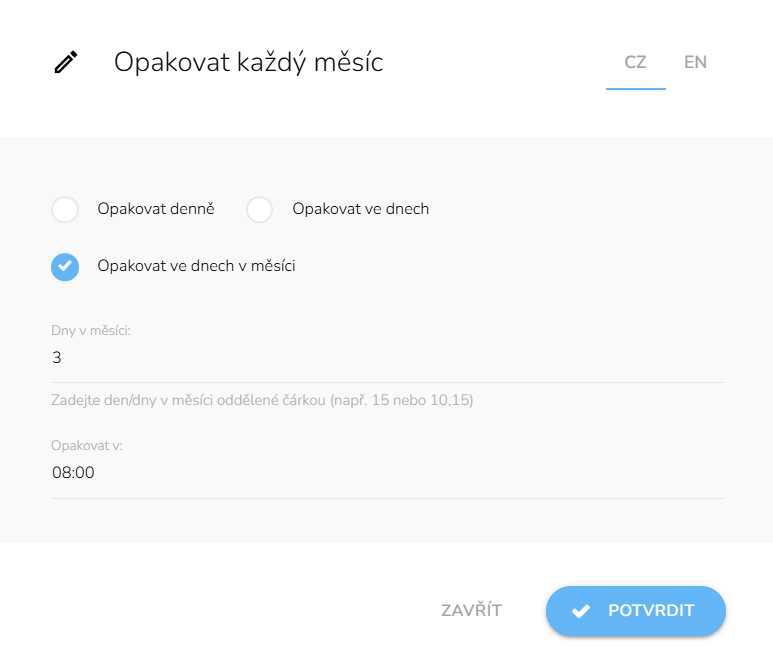The width and height of the screenshot is (773, 670).
Task: Select the Opakovat ve dnech radio button
Action: point(260,210)
